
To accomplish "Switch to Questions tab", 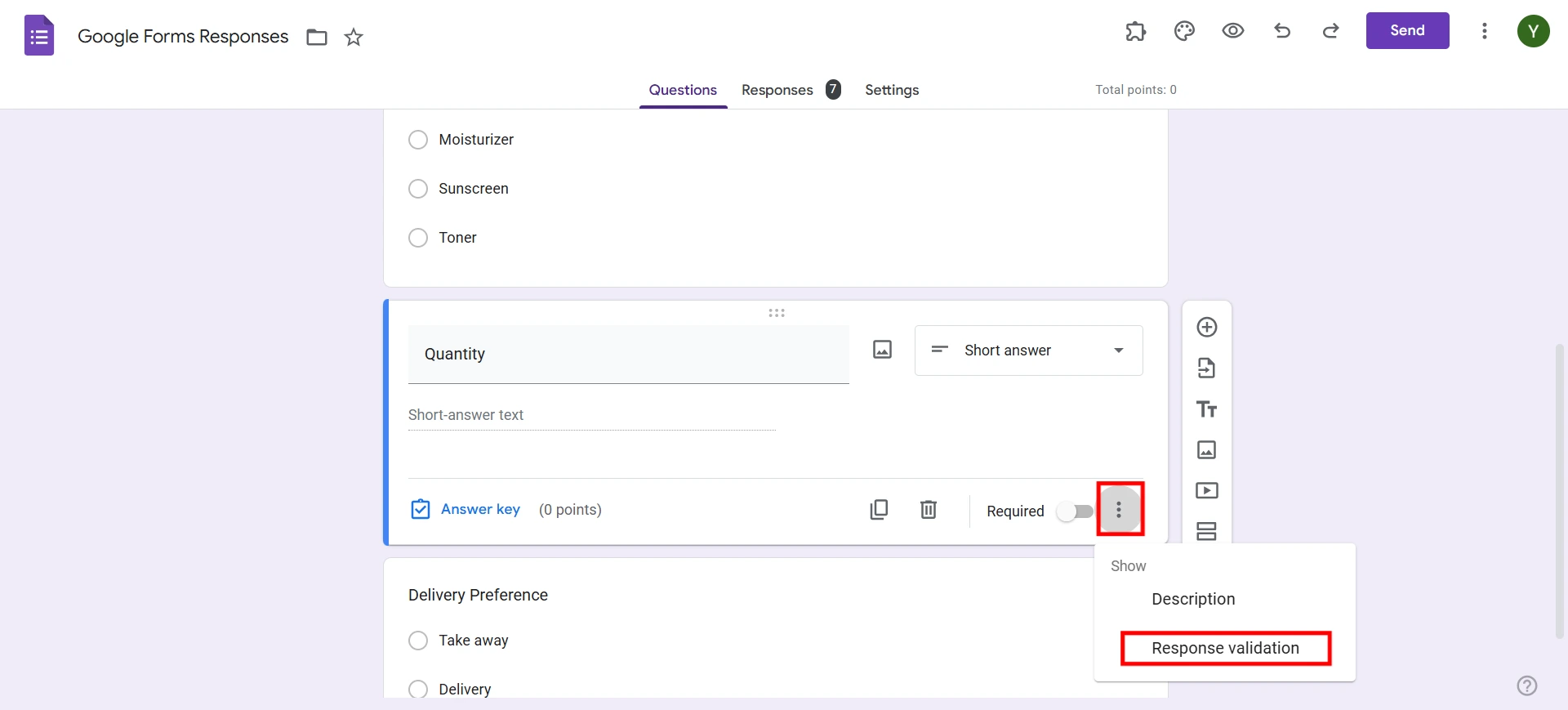I will click(683, 90).
